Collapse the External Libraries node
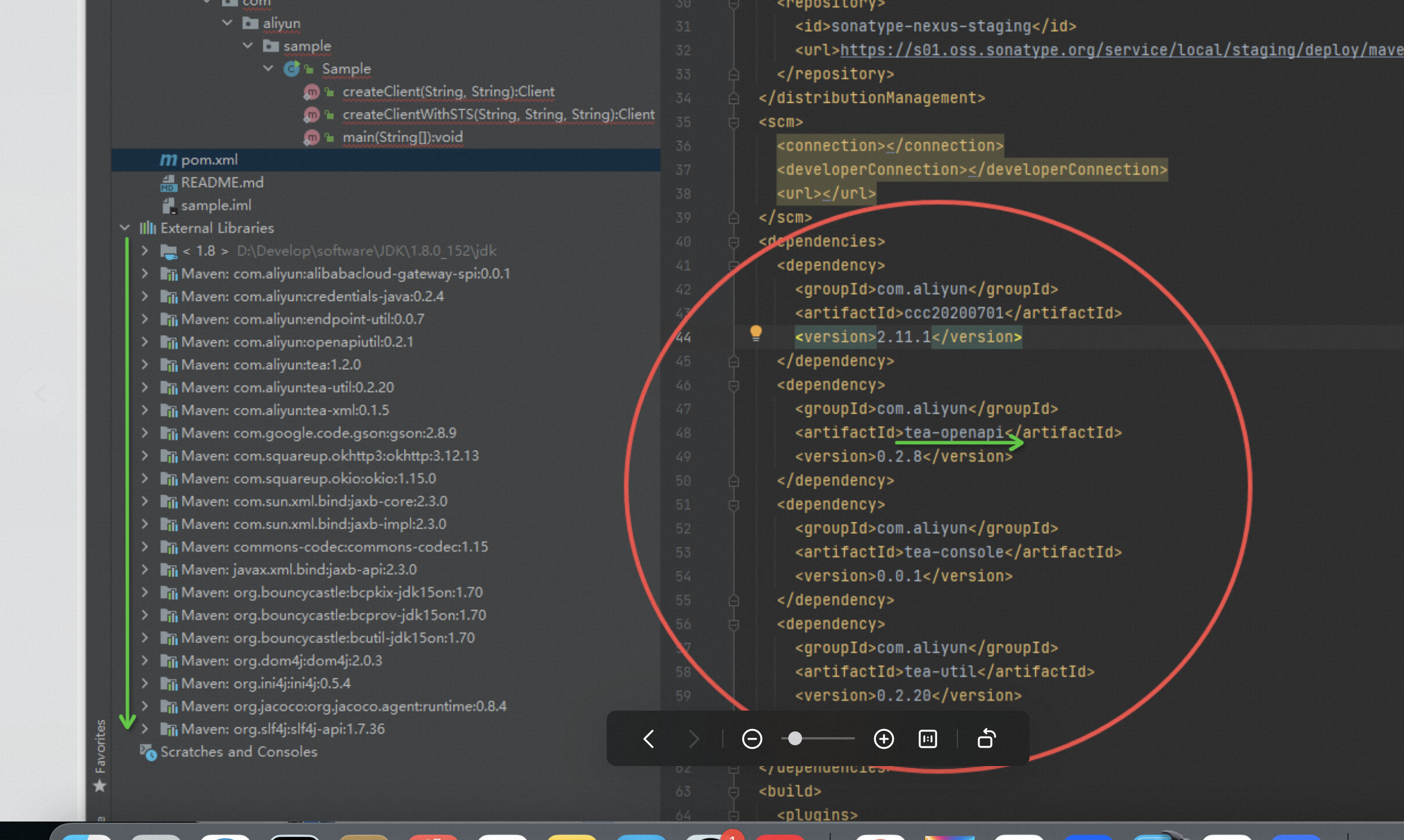This screenshot has width=1404, height=840. (x=125, y=228)
